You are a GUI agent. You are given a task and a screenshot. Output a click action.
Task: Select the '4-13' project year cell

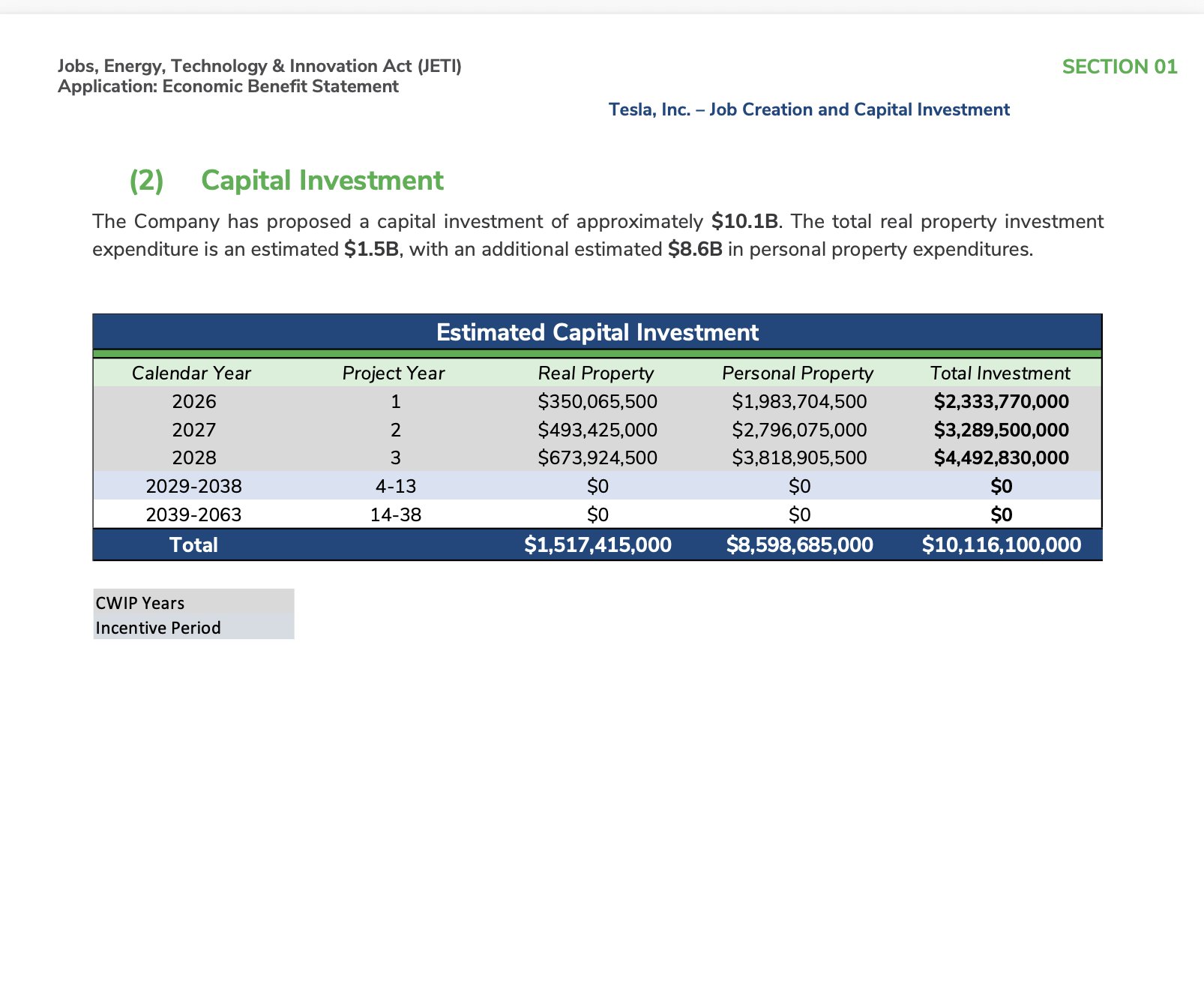click(x=396, y=487)
